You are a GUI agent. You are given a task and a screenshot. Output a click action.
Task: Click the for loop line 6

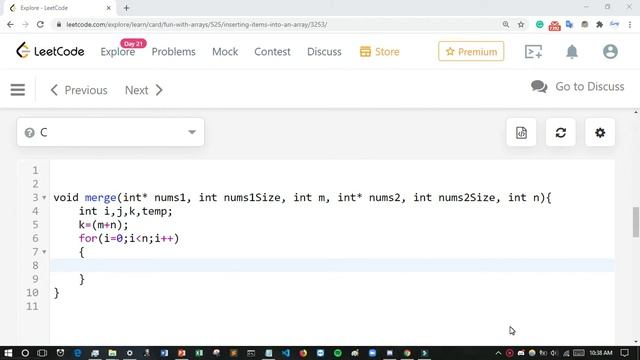coord(129,238)
